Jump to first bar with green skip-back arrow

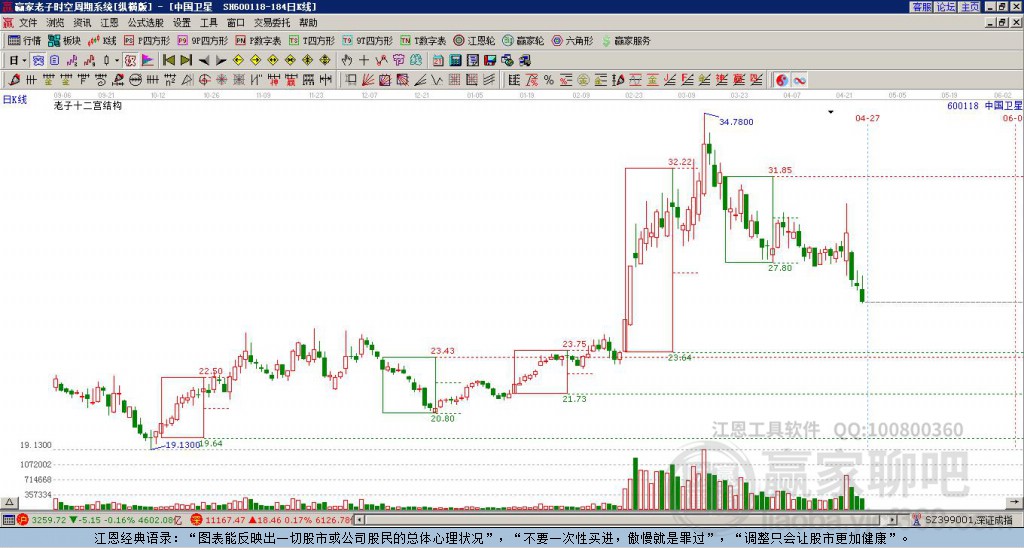(168, 60)
